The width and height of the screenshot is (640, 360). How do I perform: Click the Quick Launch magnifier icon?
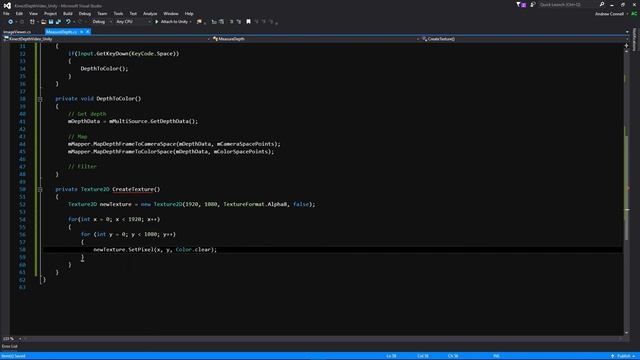602,4
